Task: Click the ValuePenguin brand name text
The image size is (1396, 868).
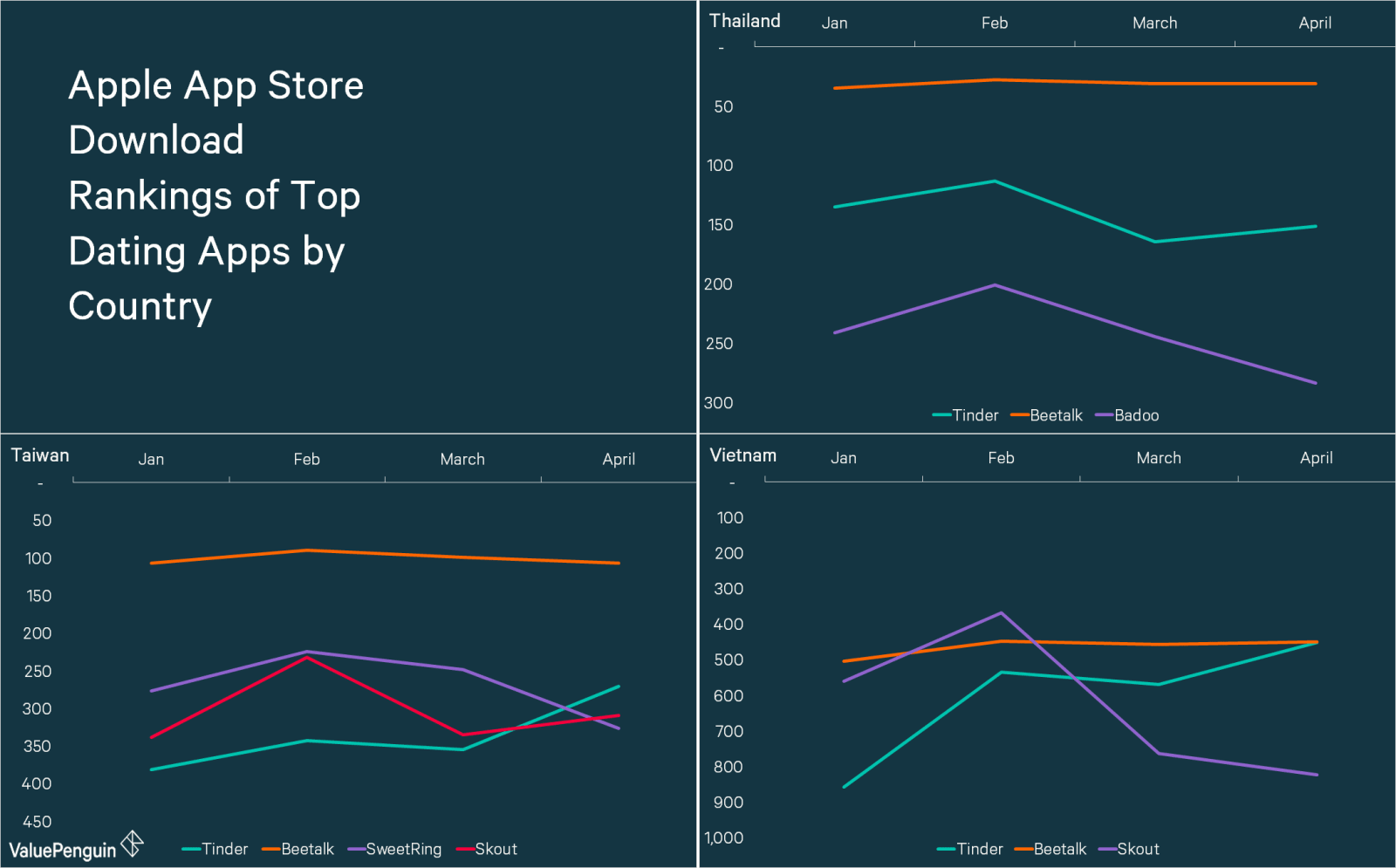Action: (x=62, y=851)
